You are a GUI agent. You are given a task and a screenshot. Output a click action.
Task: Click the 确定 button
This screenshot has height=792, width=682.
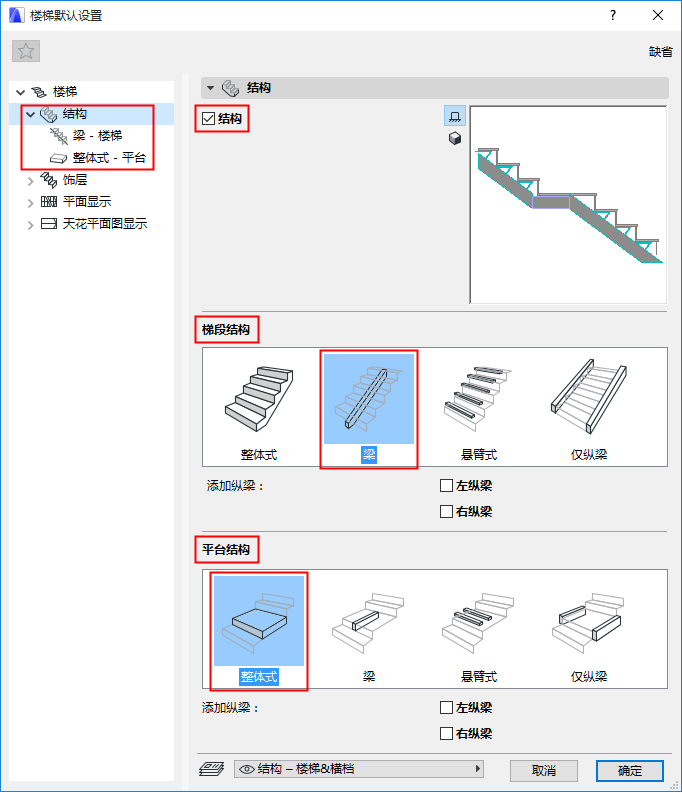tap(629, 770)
